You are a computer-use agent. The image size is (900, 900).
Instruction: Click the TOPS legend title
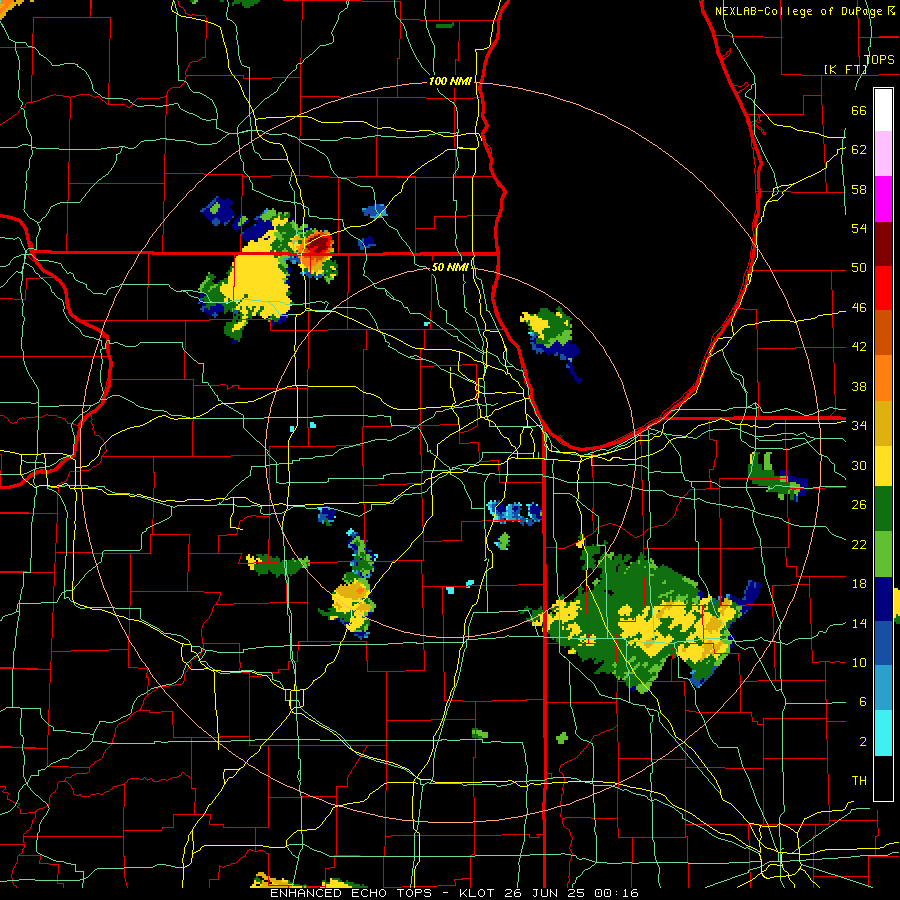click(879, 59)
